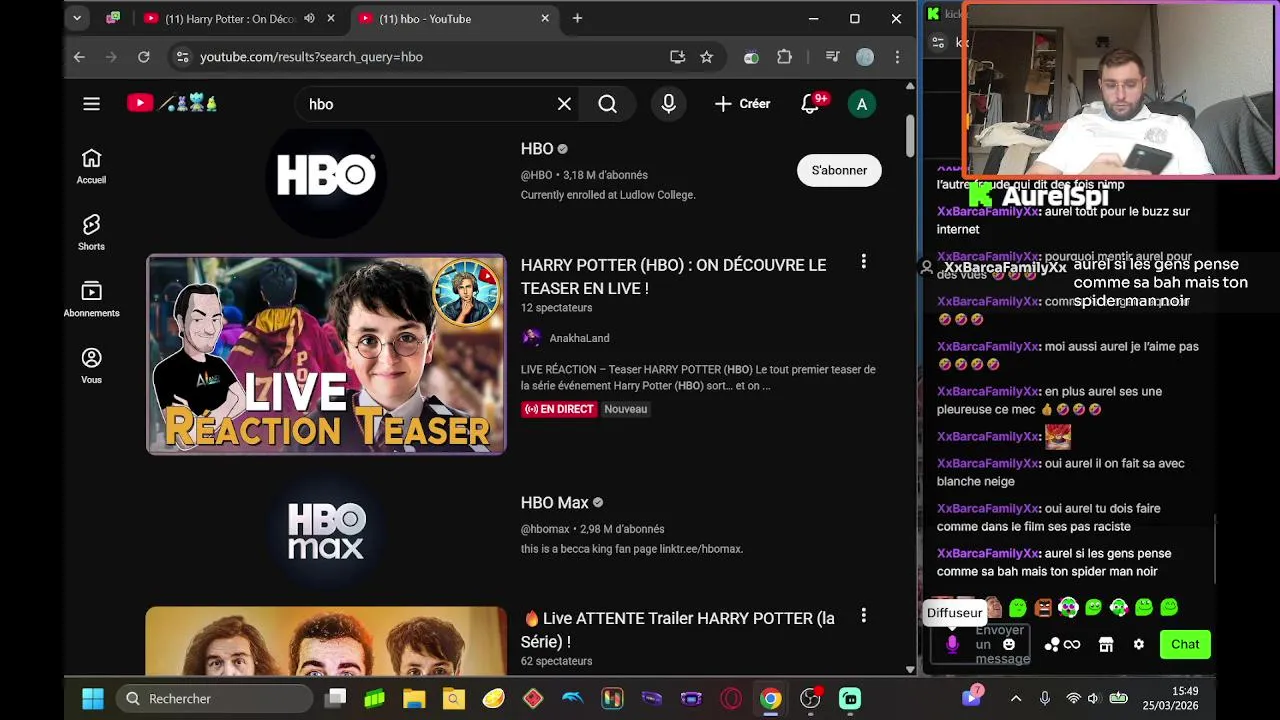
Task: Click the HBO Max channel logo
Action: point(326,530)
